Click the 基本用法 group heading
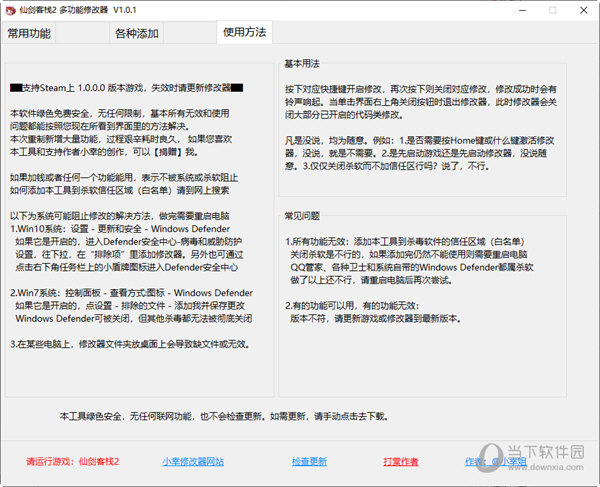 click(302, 64)
